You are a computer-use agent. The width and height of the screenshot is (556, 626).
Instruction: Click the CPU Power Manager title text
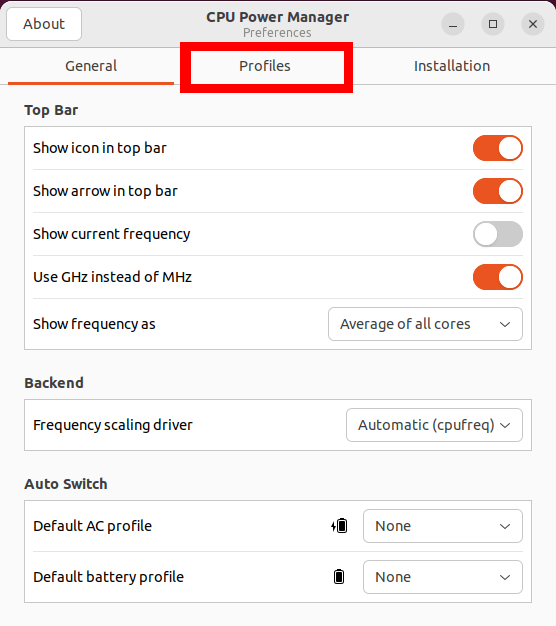pos(277,17)
